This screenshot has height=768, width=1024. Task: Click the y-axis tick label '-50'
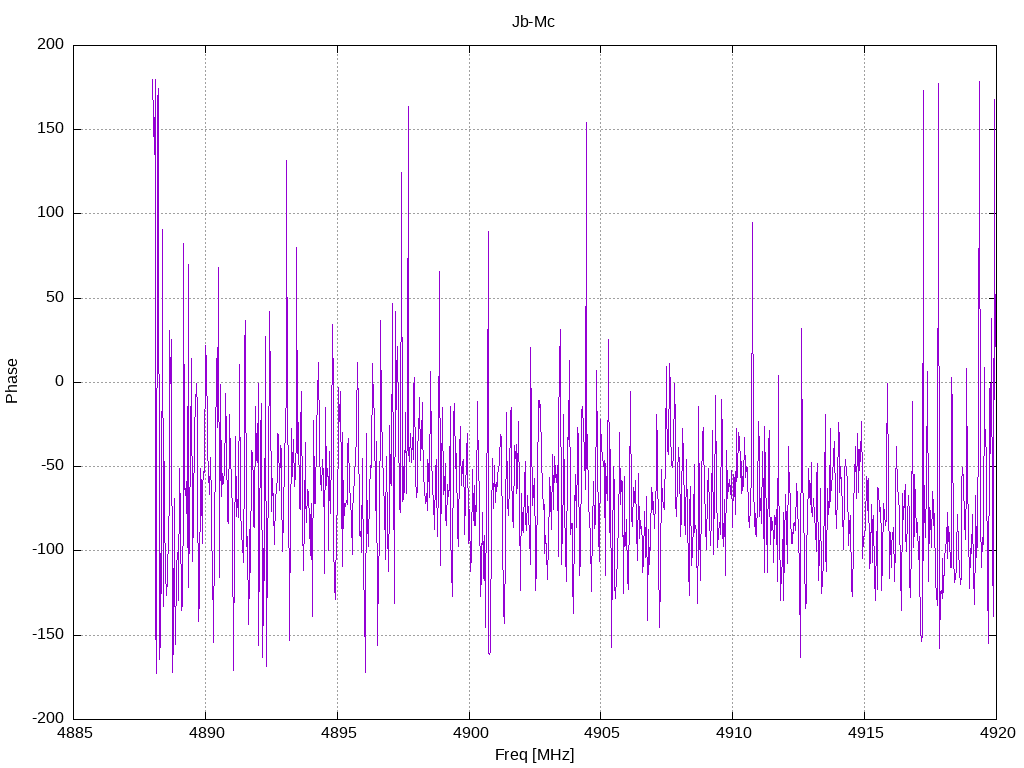point(52,466)
